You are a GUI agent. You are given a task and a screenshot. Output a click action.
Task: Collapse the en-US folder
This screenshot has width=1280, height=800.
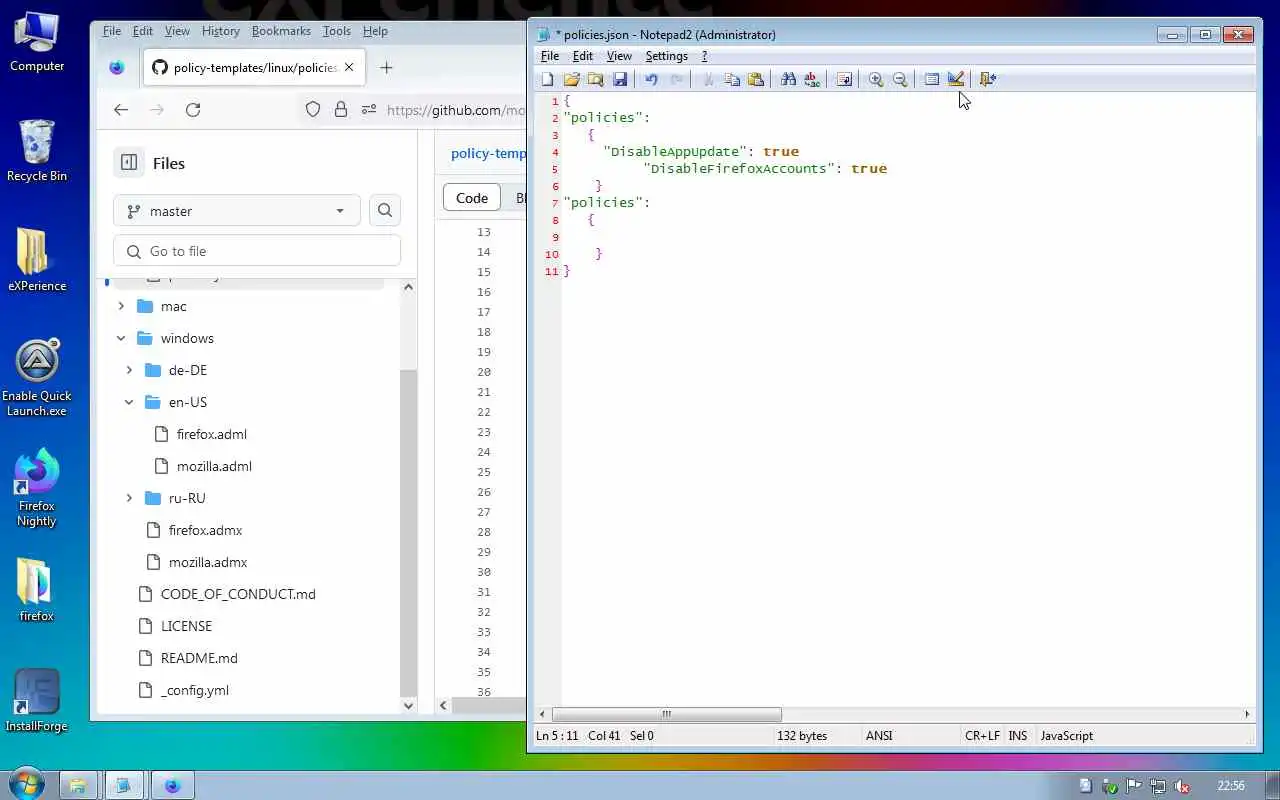pyautogui.click(x=129, y=402)
